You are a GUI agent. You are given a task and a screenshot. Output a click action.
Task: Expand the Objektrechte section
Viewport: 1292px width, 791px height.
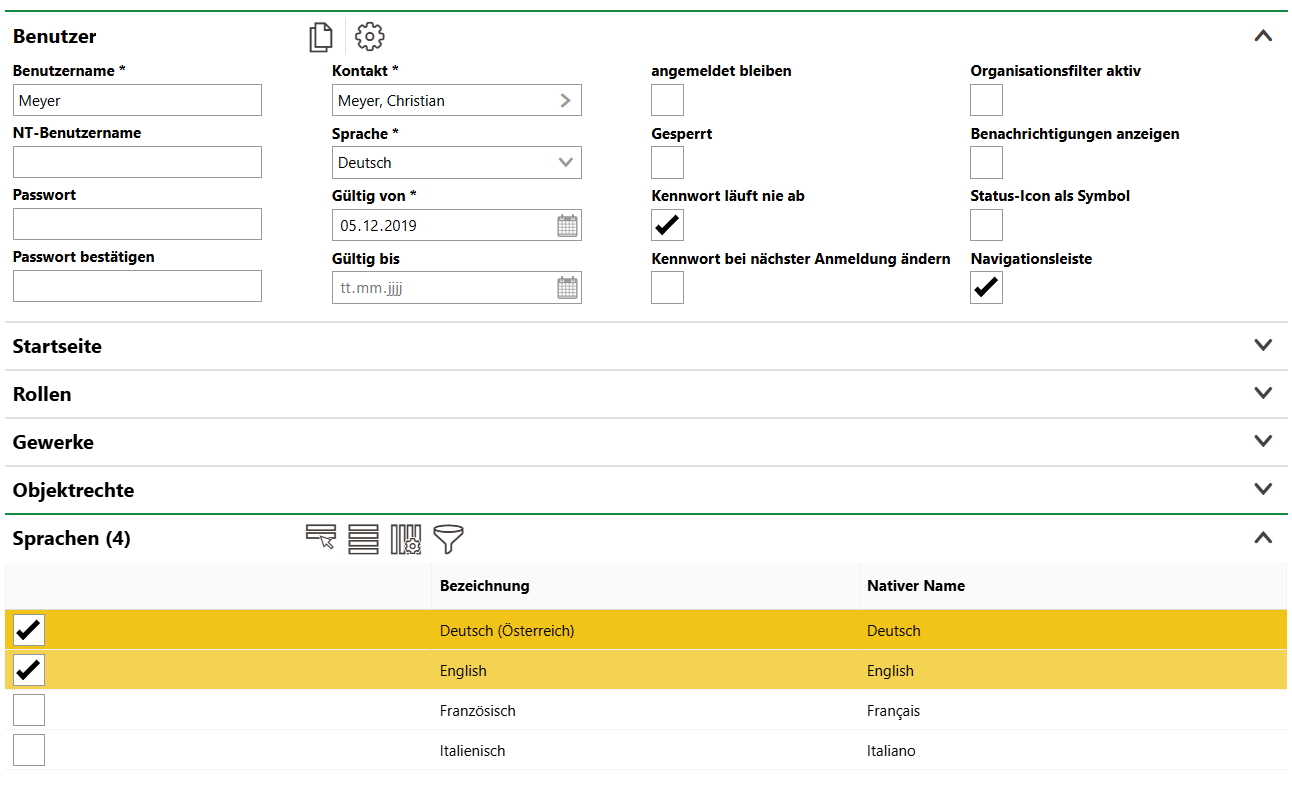[x=1263, y=489]
